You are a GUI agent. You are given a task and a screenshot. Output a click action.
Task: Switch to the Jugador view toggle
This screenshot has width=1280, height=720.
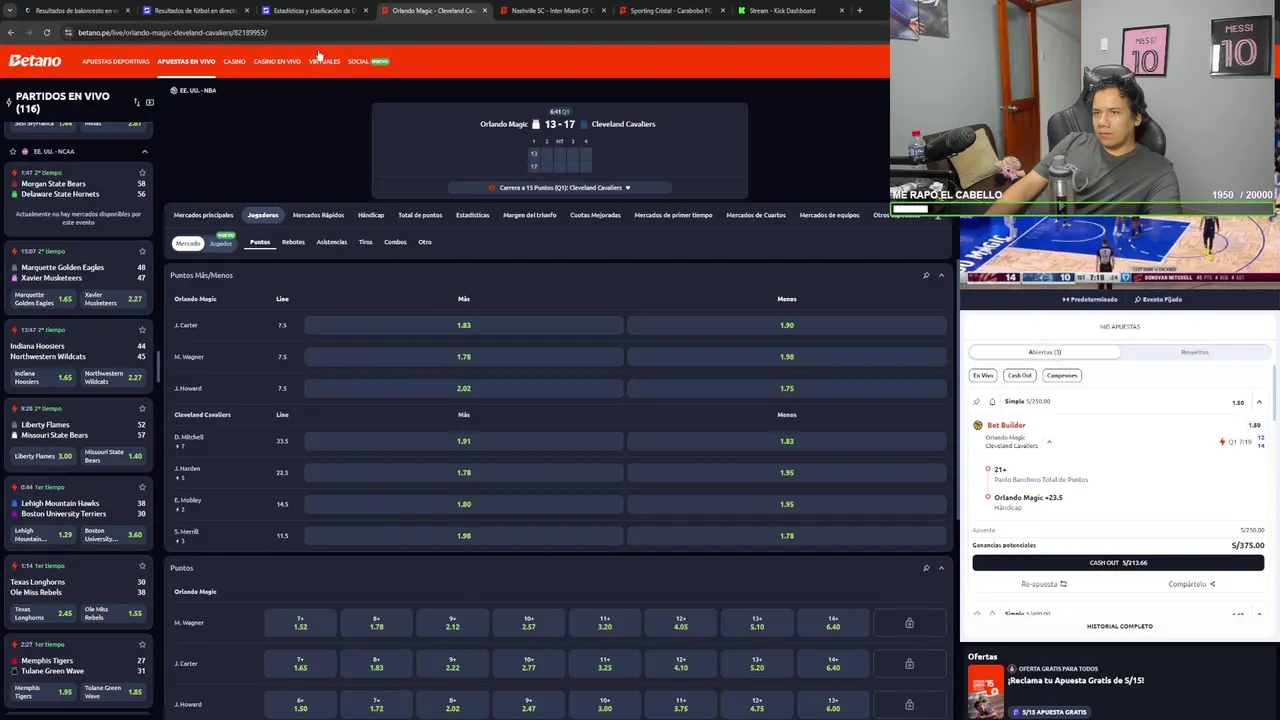coord(220,243)
